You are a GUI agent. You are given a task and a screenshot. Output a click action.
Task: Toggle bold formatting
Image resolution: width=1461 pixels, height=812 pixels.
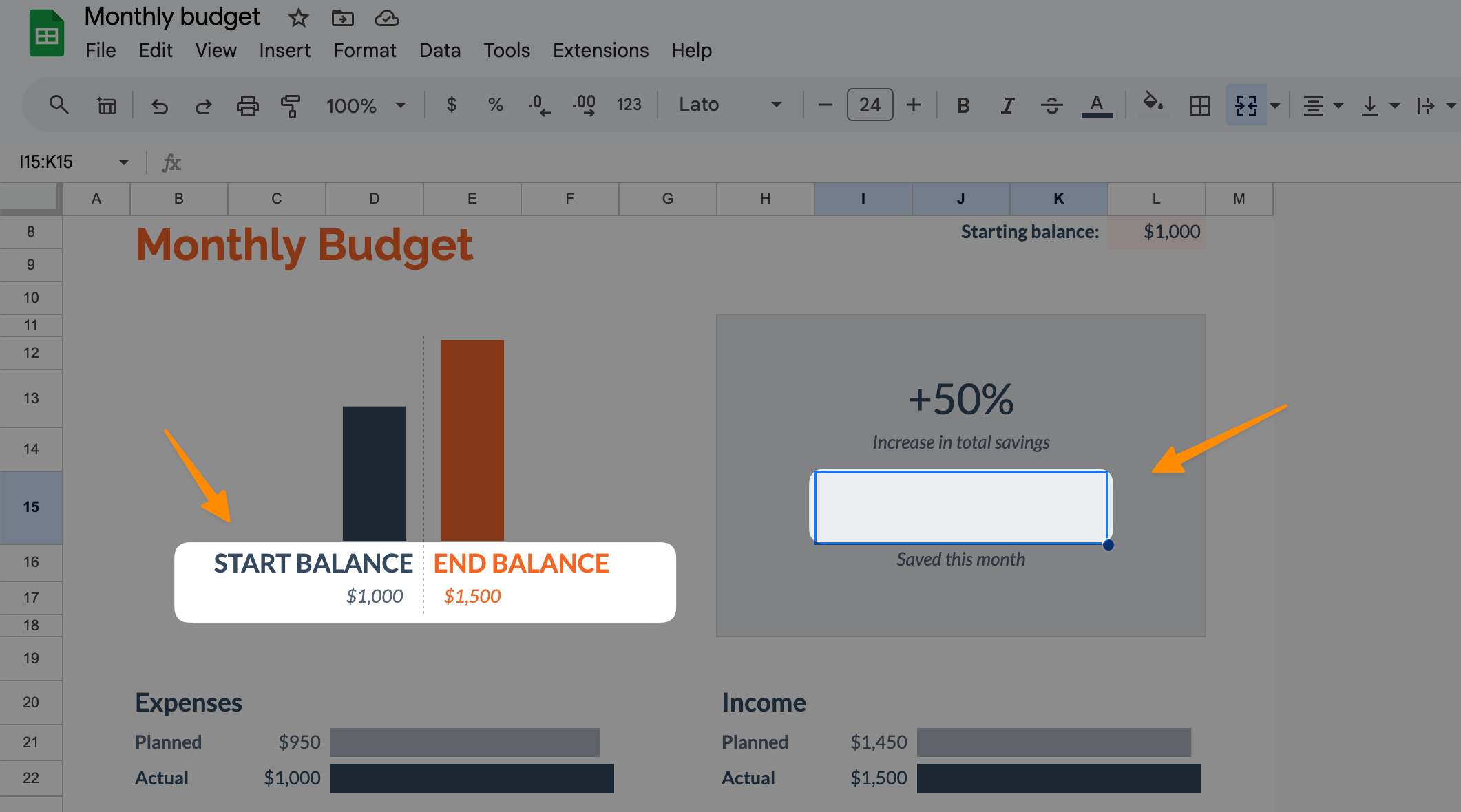[963, 105]
